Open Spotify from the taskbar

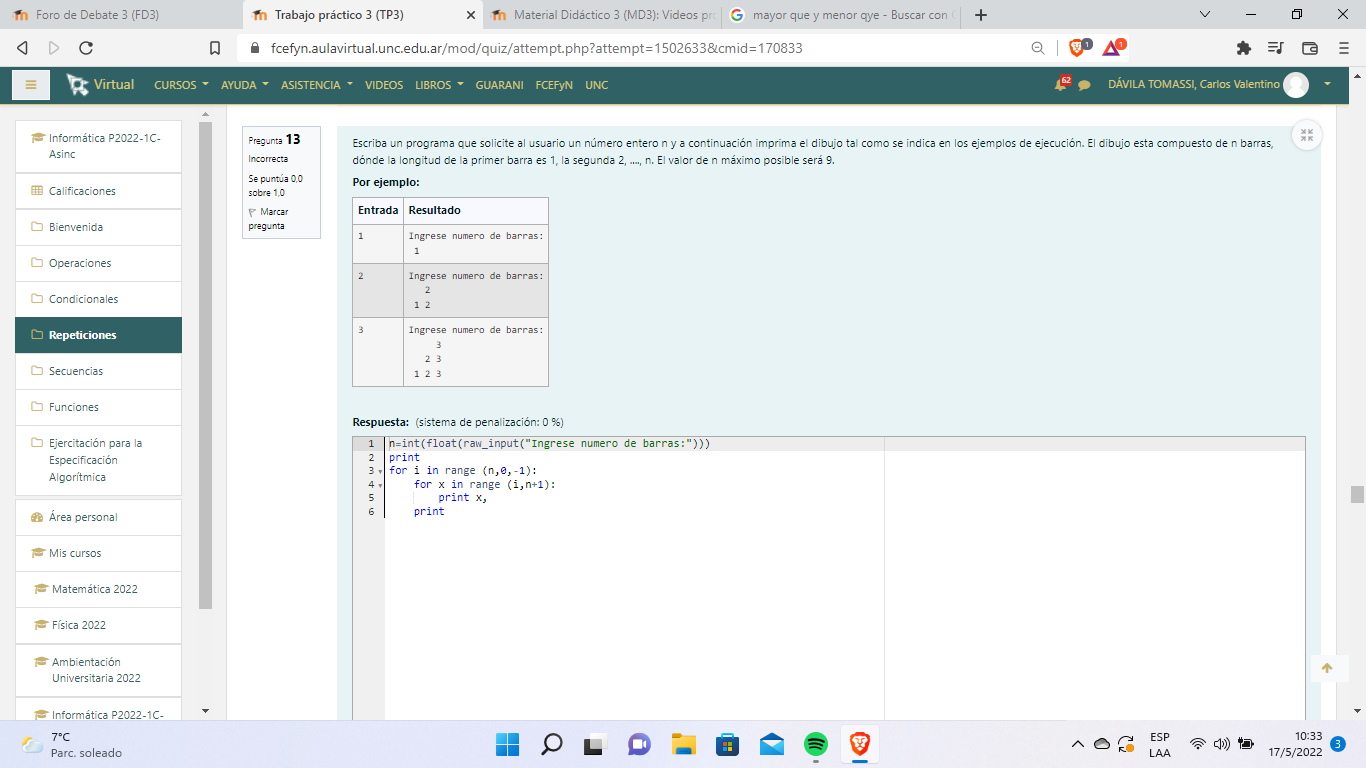[x=816, y=744]
